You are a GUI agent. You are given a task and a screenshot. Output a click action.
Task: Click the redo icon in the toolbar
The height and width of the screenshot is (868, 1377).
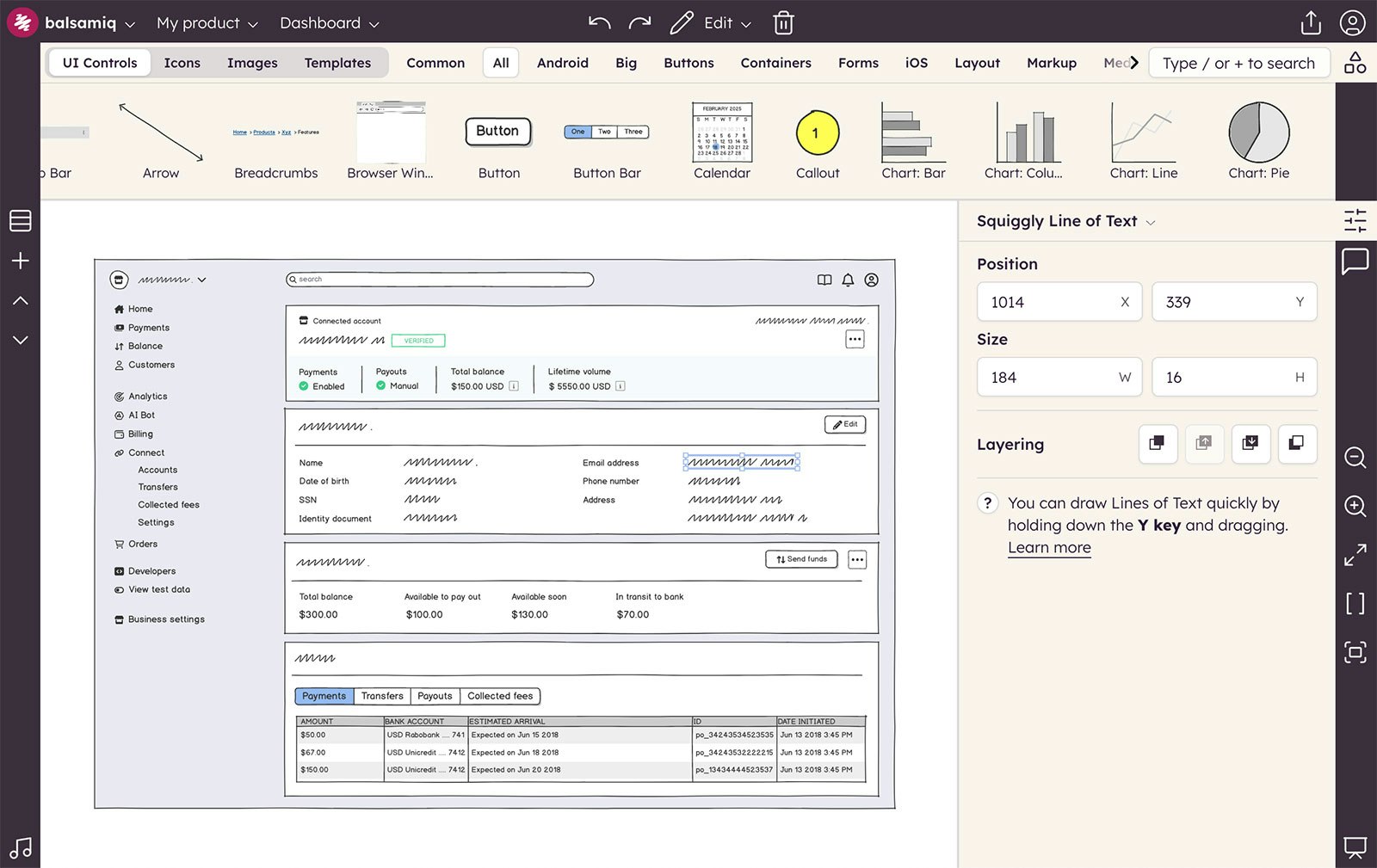tap(639, 23)
